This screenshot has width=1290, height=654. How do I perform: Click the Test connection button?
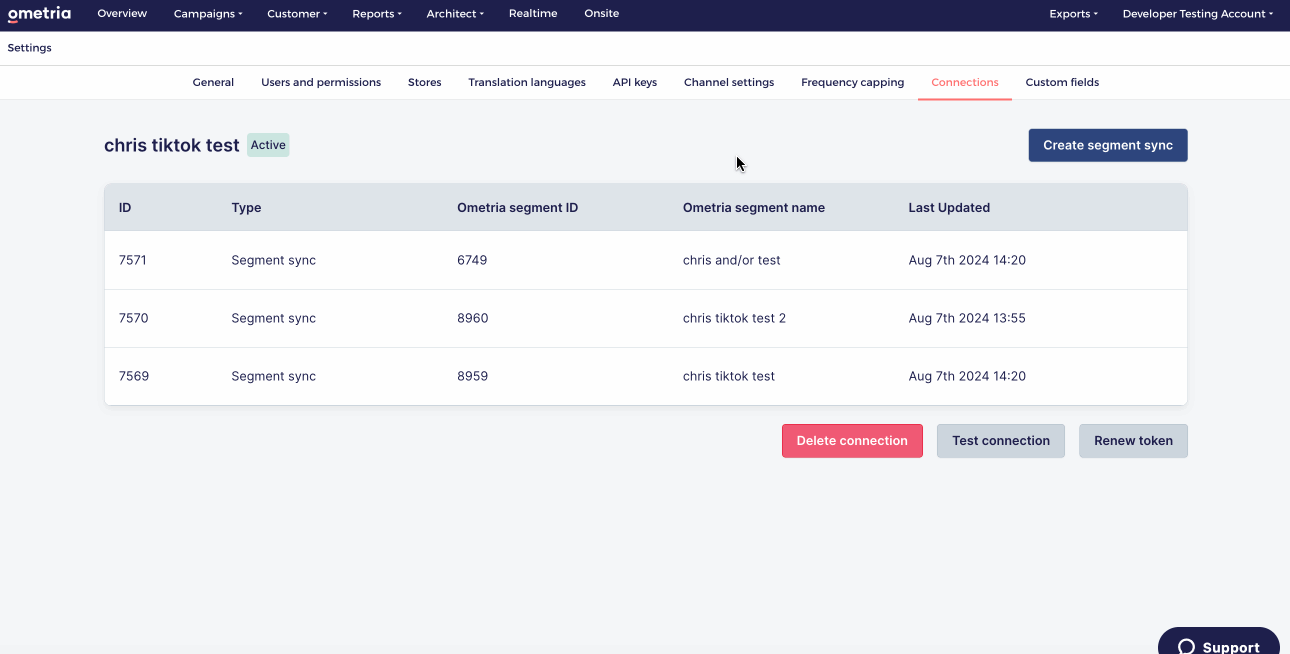1001,441
